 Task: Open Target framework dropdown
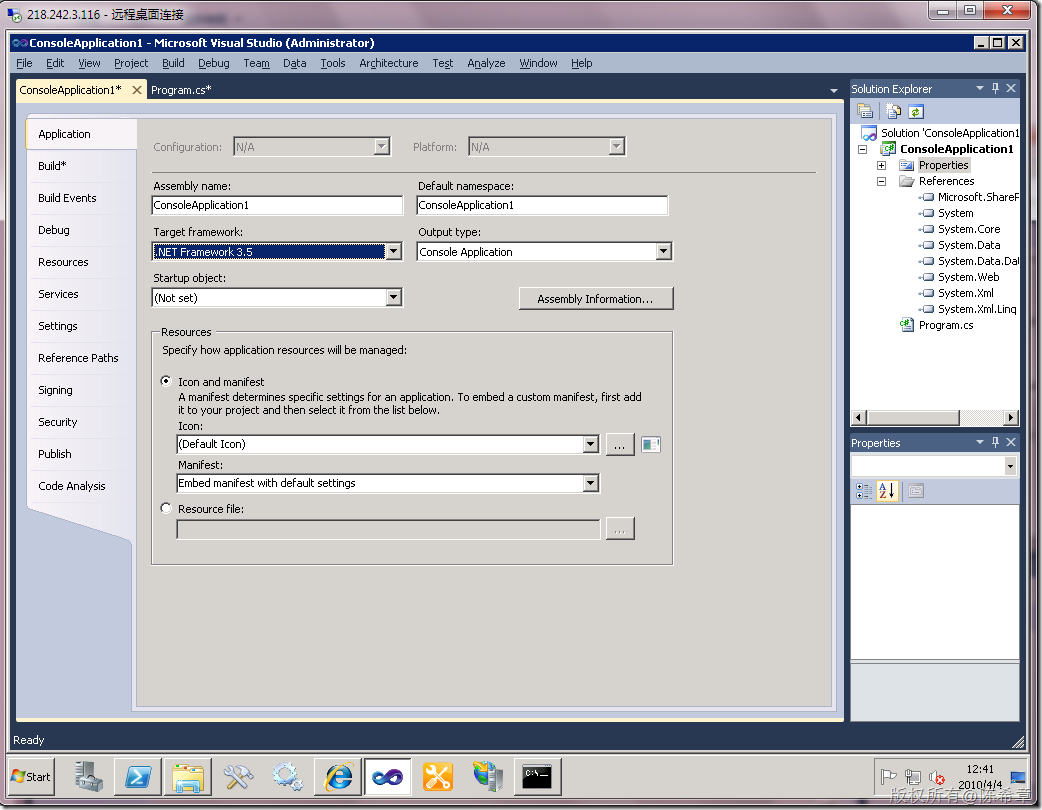394,251
